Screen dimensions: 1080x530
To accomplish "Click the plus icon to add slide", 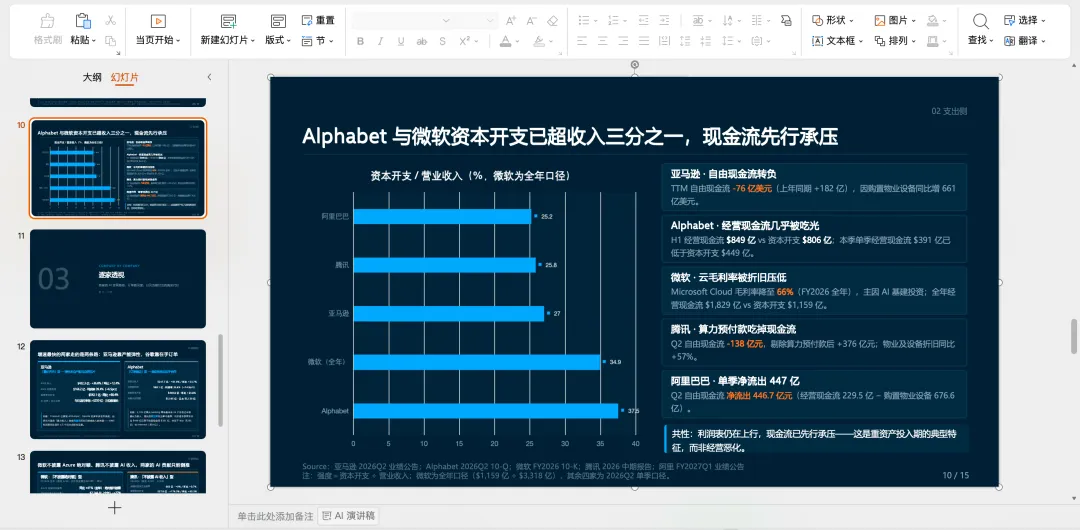I will (115, 508).
